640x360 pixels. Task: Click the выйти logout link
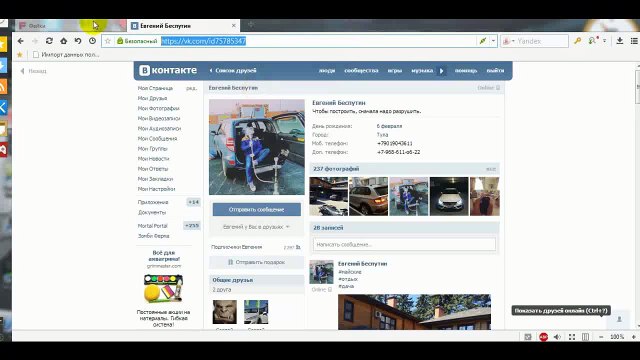pos(495,71)
